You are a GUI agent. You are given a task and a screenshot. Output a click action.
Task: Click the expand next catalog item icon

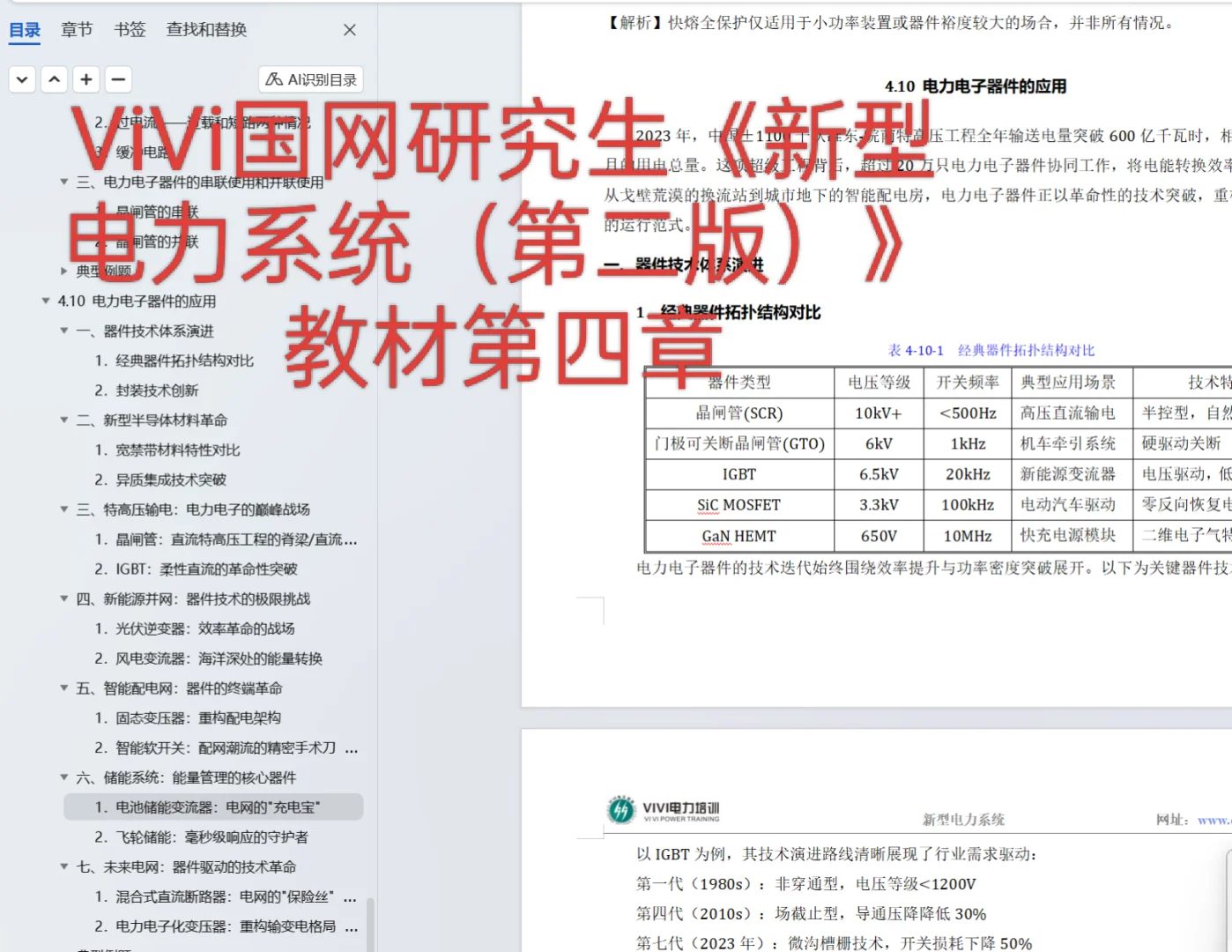[22, 79]
